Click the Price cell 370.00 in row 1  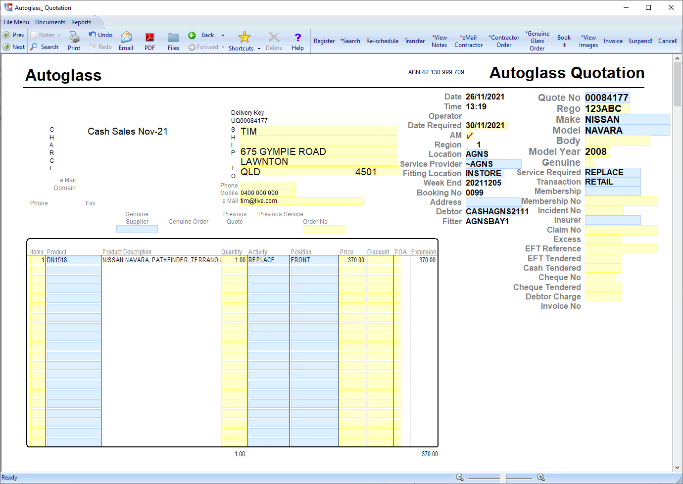[352, 260]
